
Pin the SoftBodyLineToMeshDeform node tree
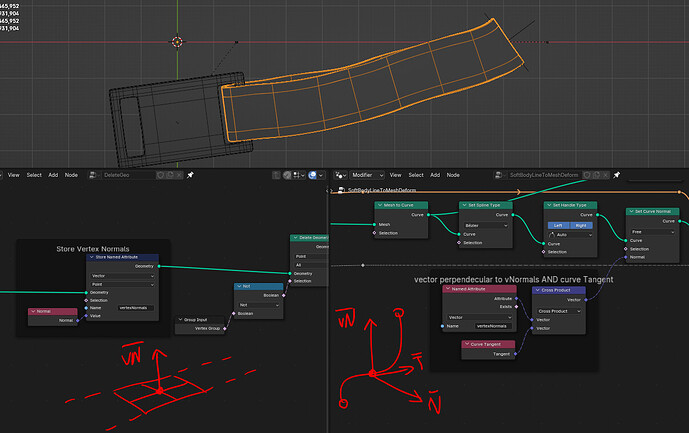pos(616,175)
